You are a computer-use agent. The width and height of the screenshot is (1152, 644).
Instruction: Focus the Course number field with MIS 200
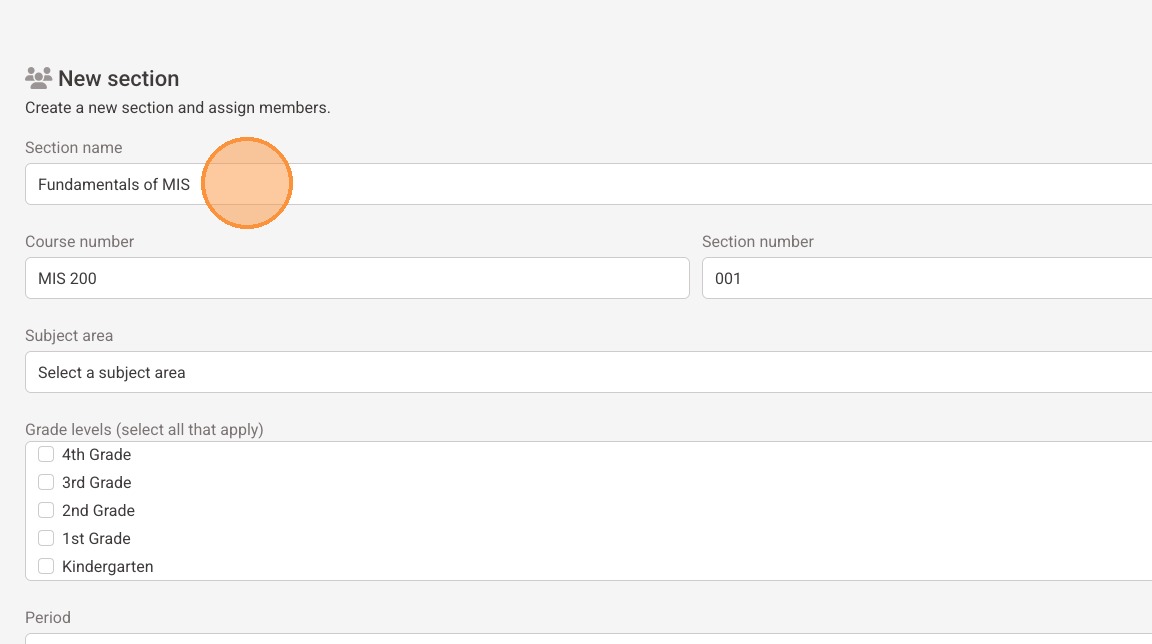tap(357, 278)
